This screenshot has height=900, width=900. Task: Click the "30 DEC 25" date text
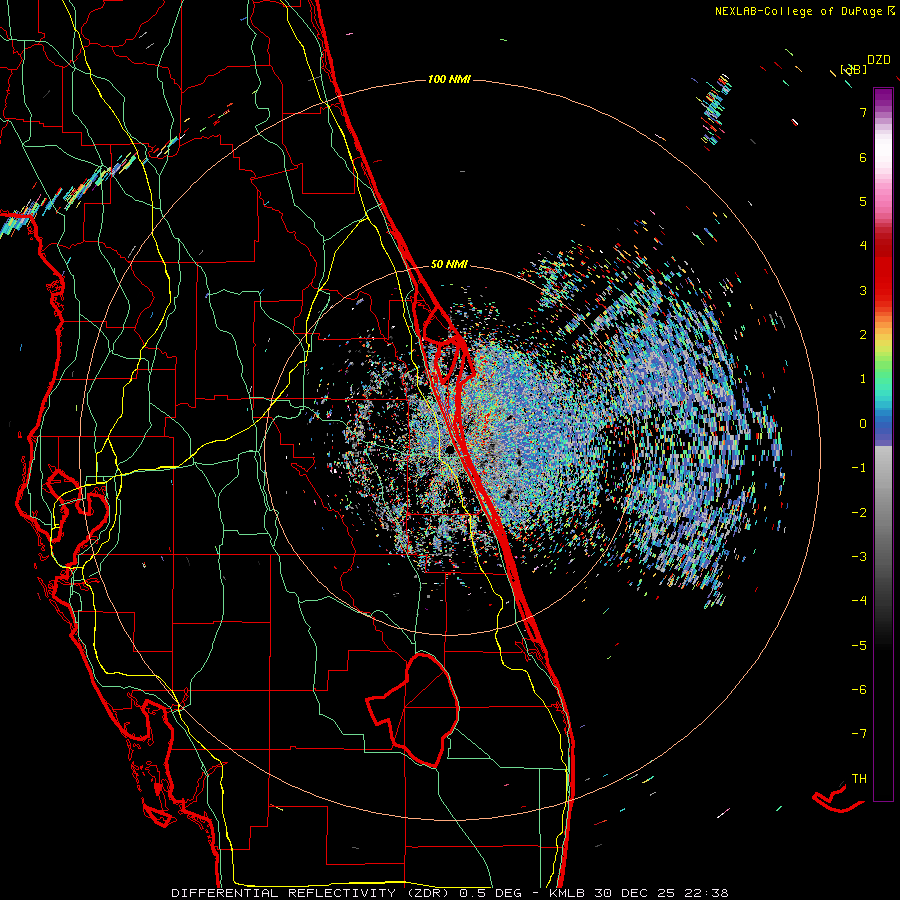pos(633,893)
